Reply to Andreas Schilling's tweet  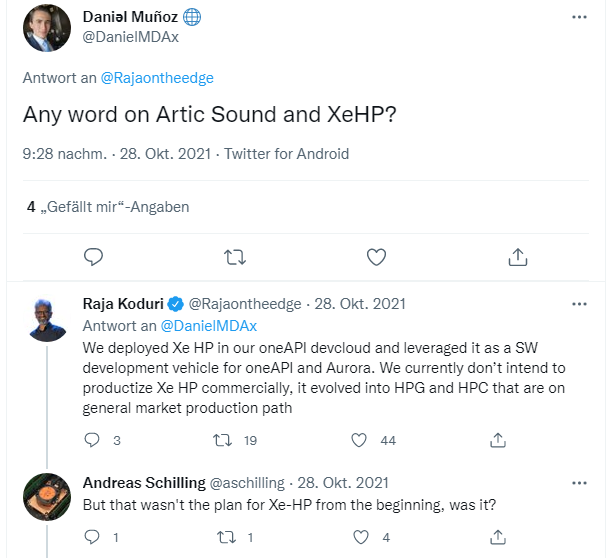pos(93,537)
